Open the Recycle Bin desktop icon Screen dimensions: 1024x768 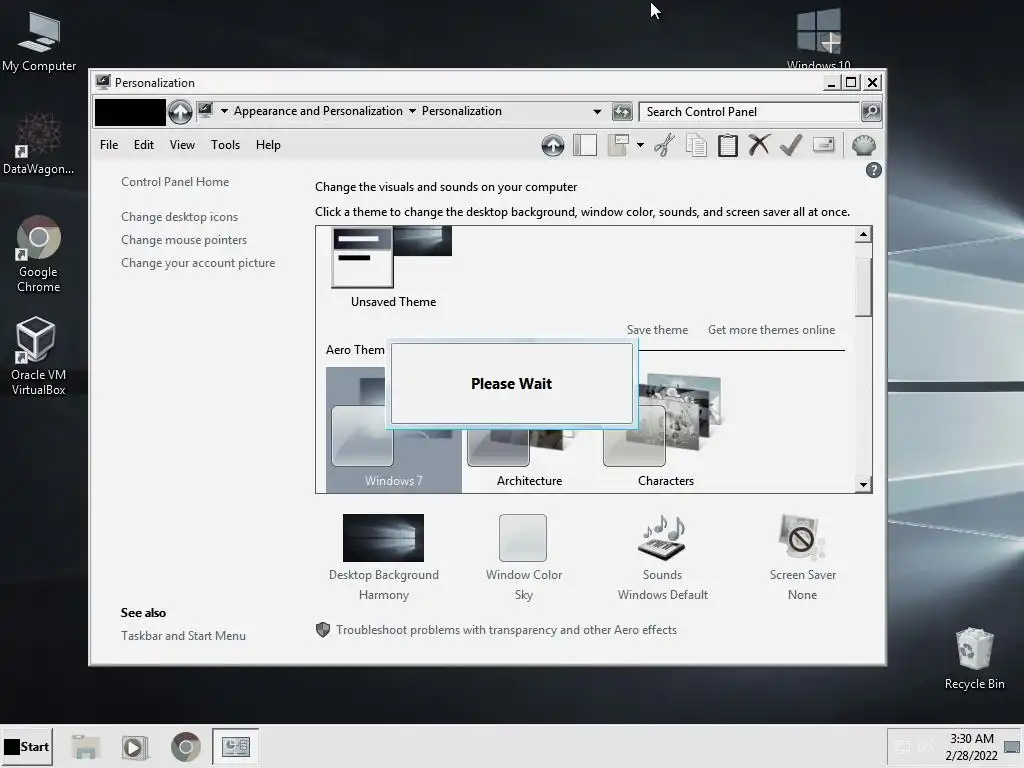(974, 658)
